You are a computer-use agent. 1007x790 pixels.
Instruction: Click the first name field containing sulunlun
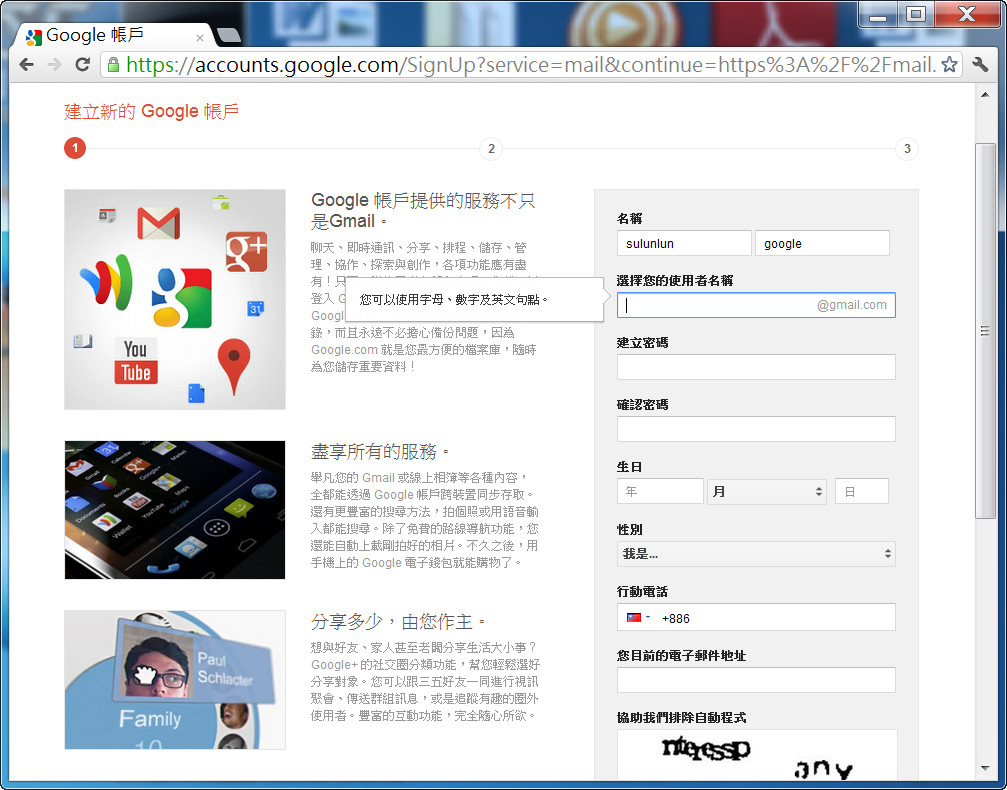pos(684,243)
